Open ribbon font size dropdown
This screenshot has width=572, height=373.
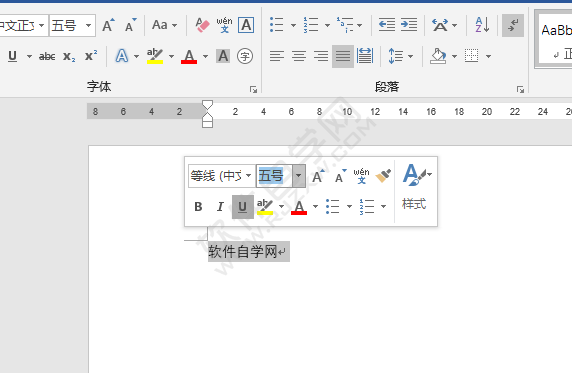click(x=88, y=26)
